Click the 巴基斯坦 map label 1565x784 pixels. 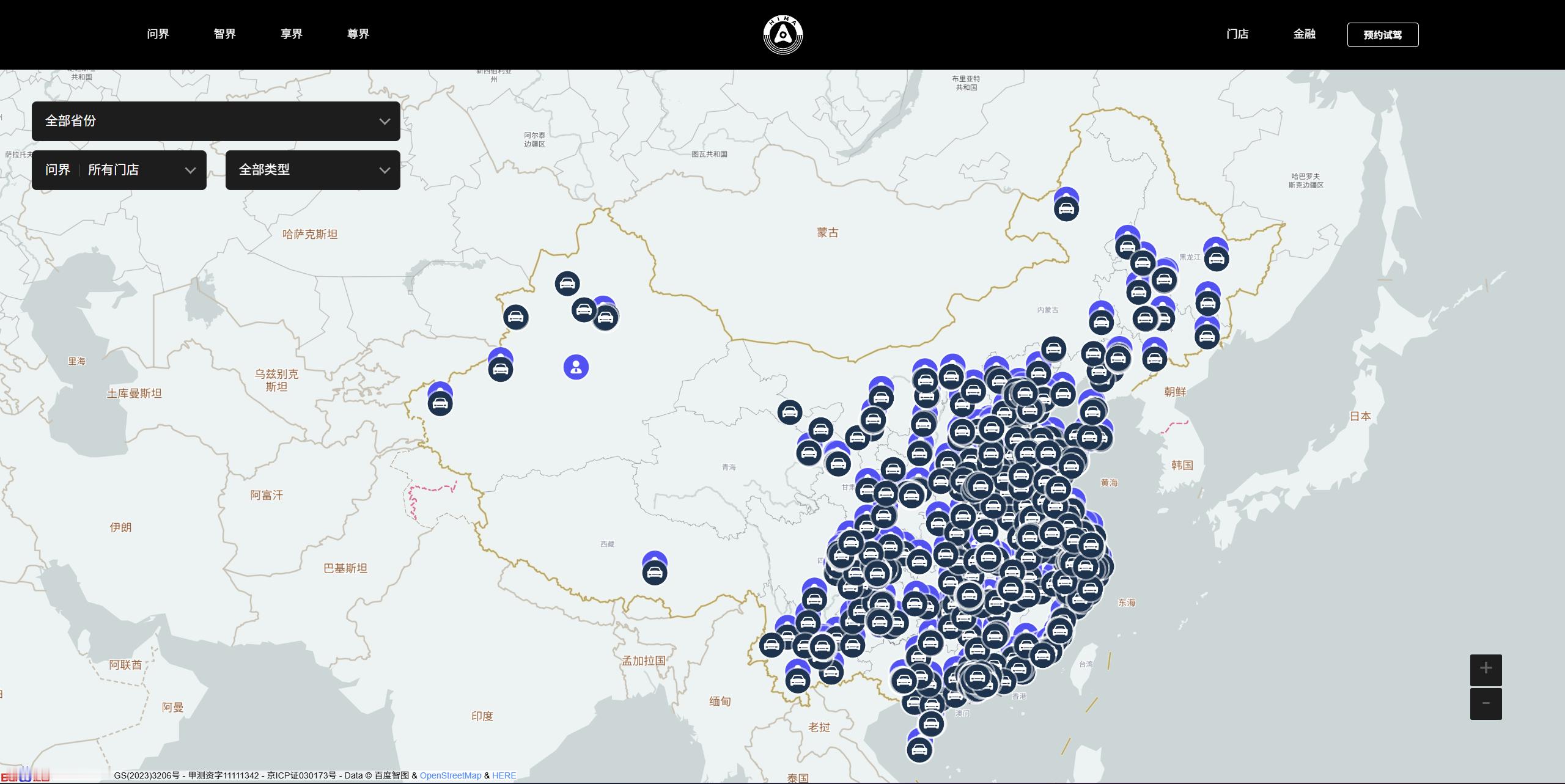point(345,568)
